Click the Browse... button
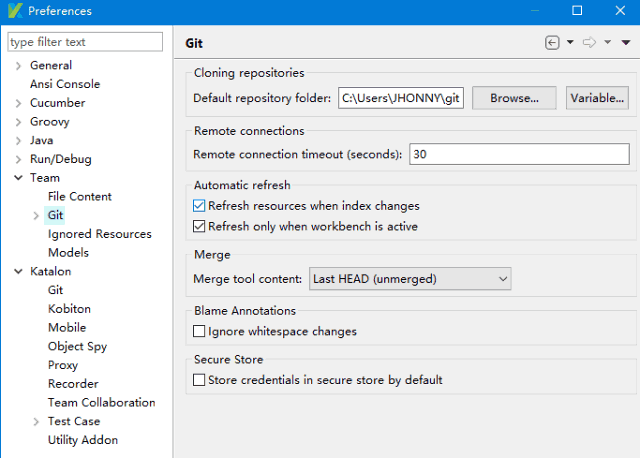Viewport: 640px width, 458px height. tap(514, 98)
